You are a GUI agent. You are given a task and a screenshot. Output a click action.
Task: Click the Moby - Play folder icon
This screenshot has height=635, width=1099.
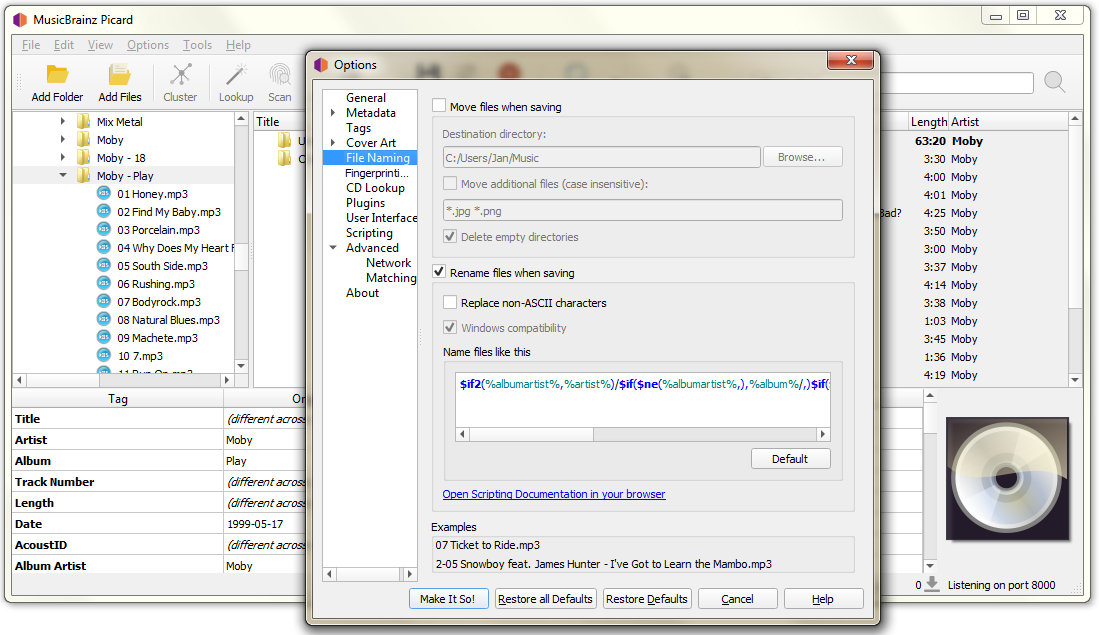click(x=83, y=175)
